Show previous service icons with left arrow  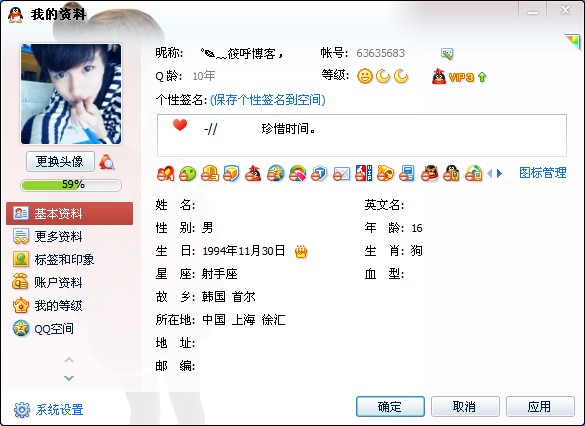pos(490,173)
